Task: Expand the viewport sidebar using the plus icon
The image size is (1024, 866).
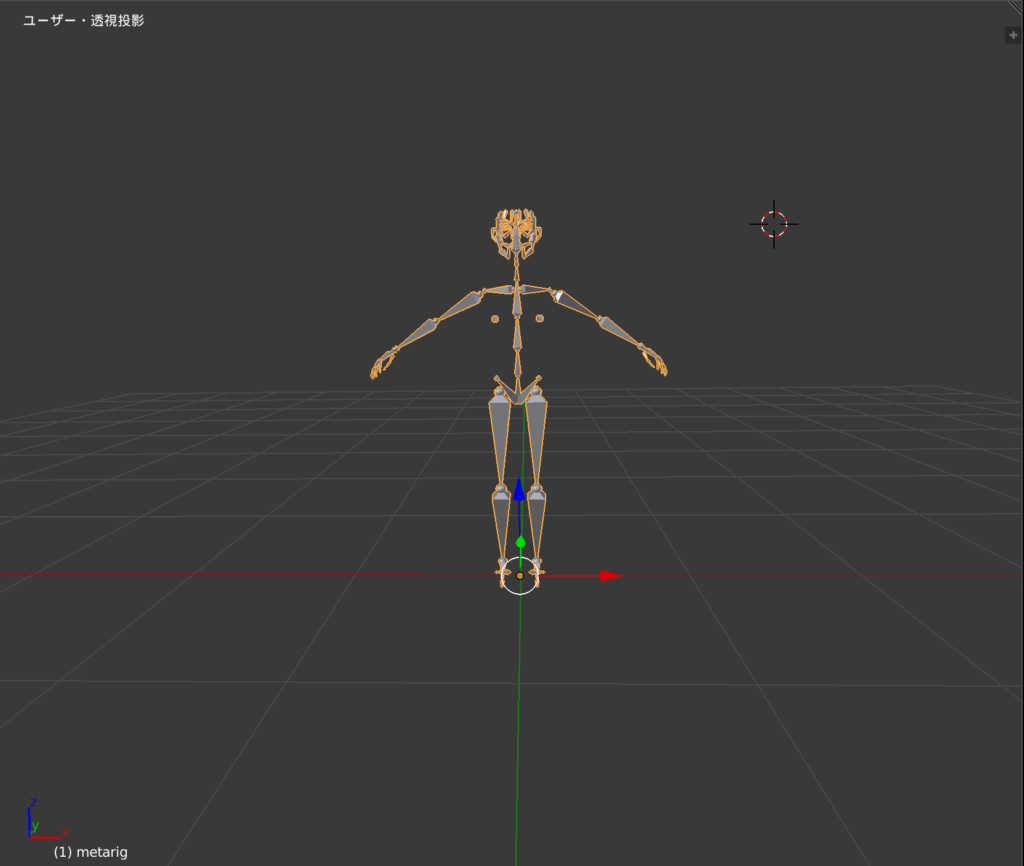Action: (1012, 33)
